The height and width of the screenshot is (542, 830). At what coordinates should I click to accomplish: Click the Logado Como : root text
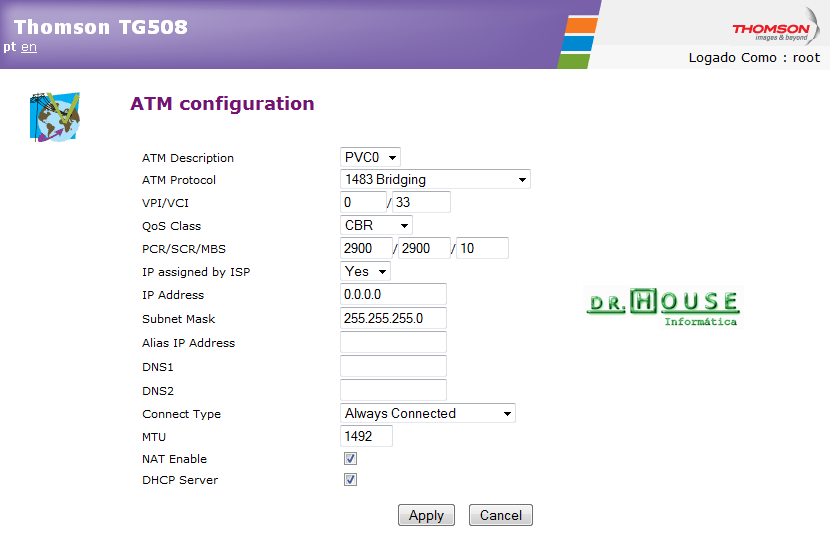[754, 58]
